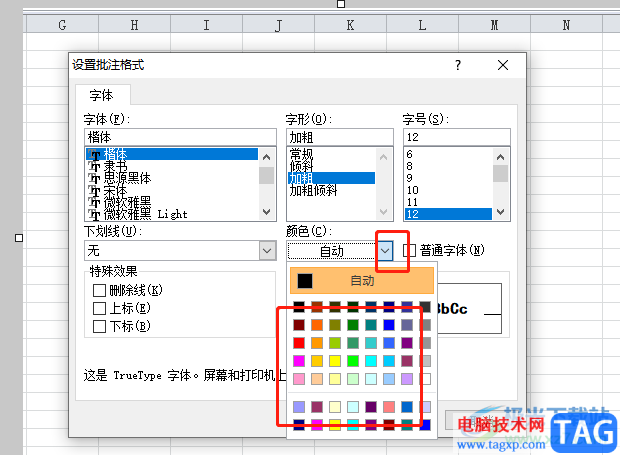
Task: Select column N header
Action: [x=566, y=25]
